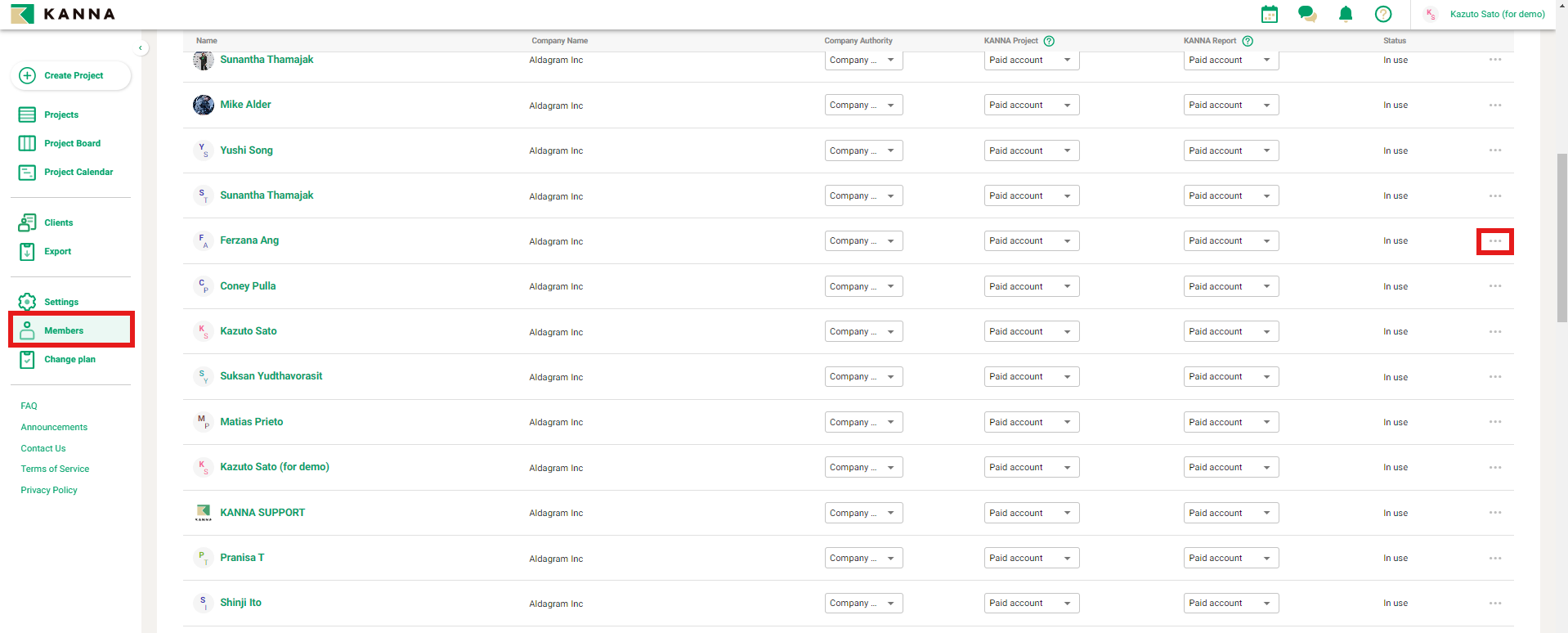Click the KANNA Report info help icon
Image resolution: width=1568 pixels, height=633 pixels.
[x=1248, y=41]
